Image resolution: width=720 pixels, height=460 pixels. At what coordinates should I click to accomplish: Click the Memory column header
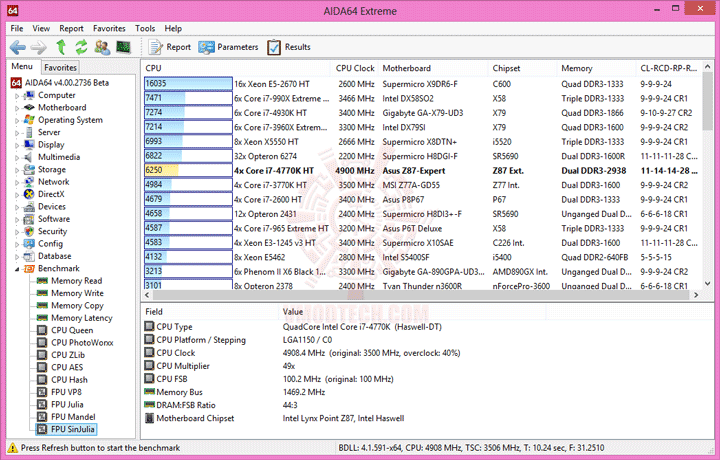pos(596,68)
